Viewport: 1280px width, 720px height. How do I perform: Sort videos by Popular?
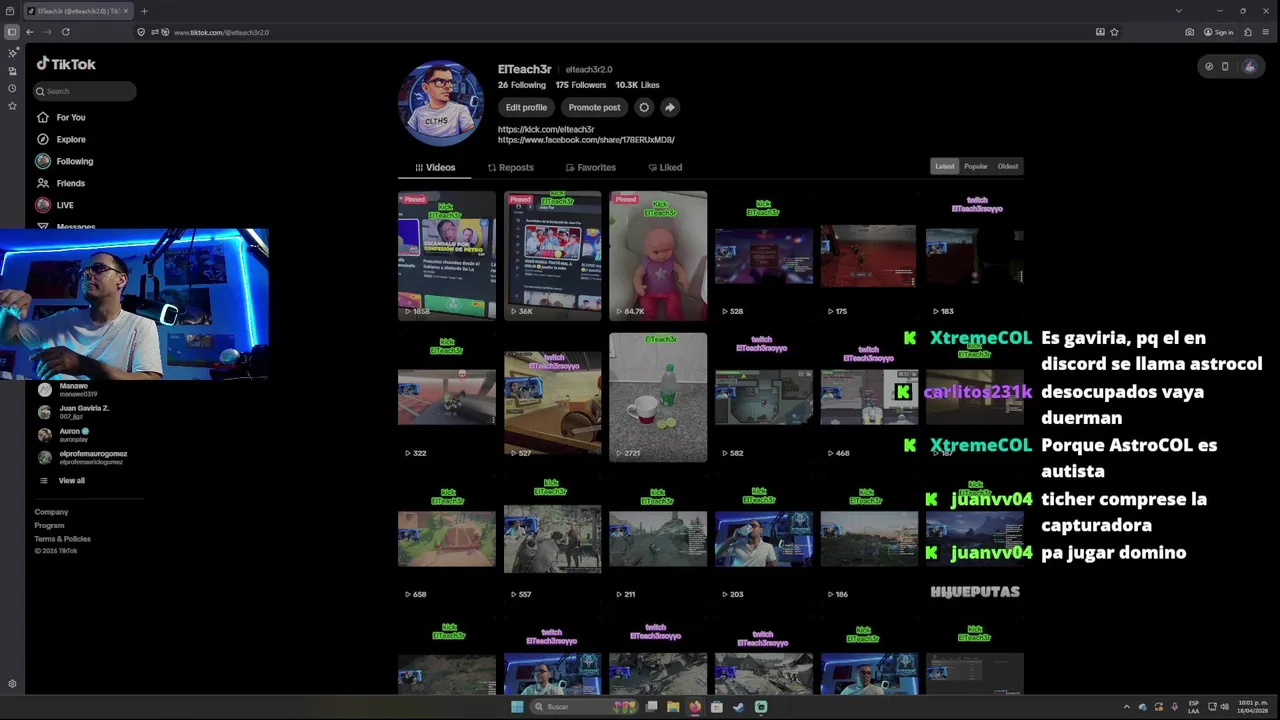[x=976, y=166]
